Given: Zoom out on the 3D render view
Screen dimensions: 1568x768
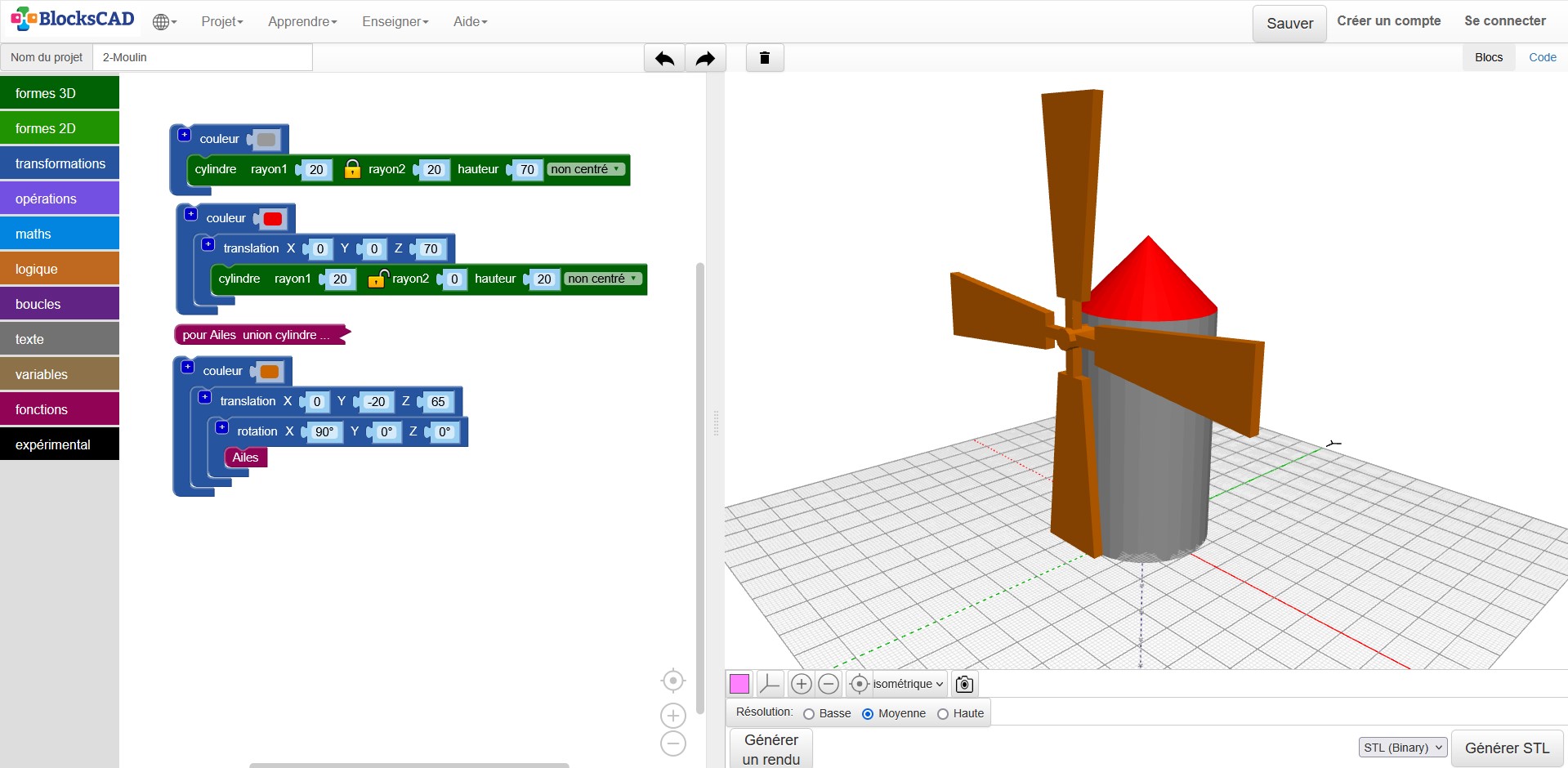Looking at the screenshot, I should pyautogui.click(x=829, y=684).
